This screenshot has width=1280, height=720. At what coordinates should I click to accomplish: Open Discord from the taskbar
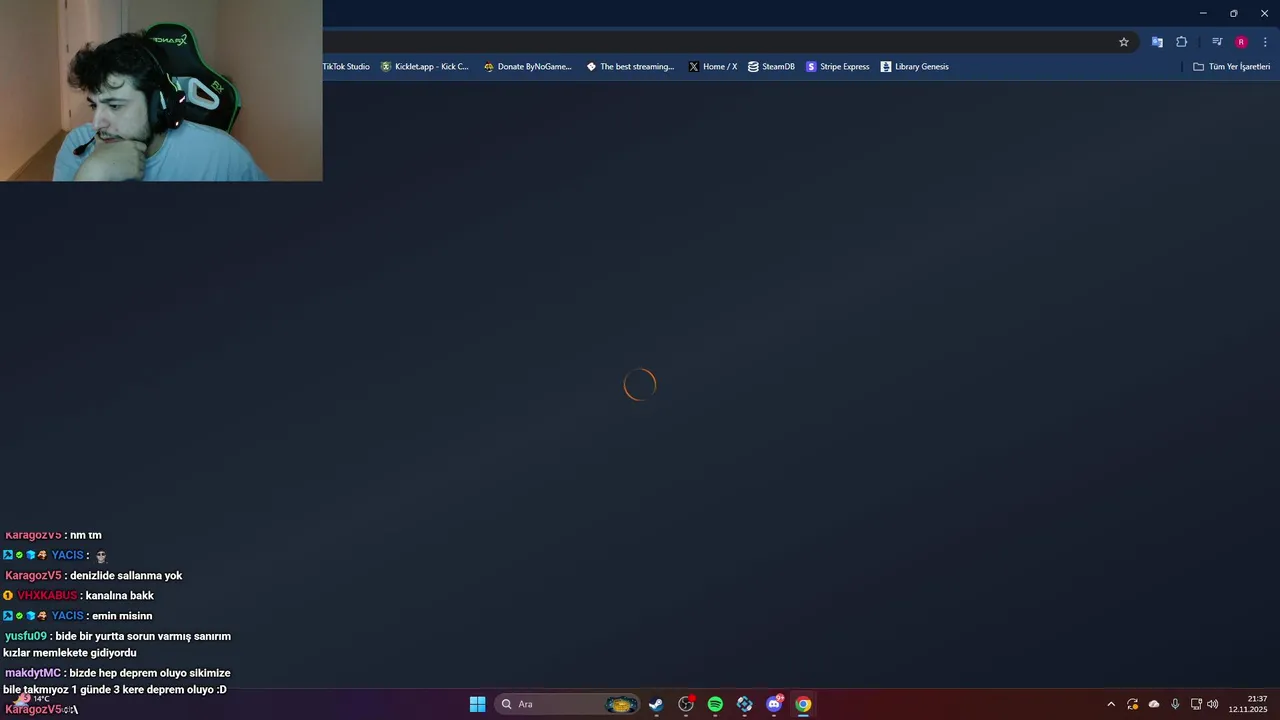tap(774, 704)
